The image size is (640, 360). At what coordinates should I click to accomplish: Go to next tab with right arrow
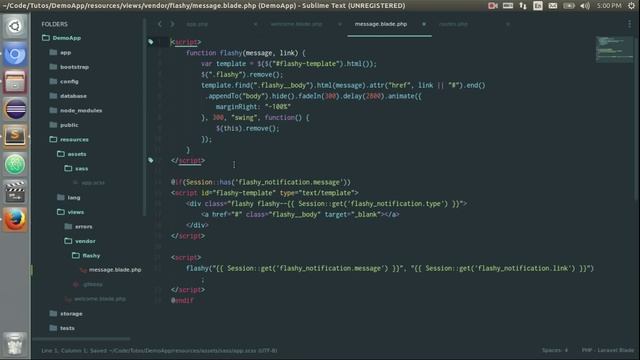[x=172, y=24]
